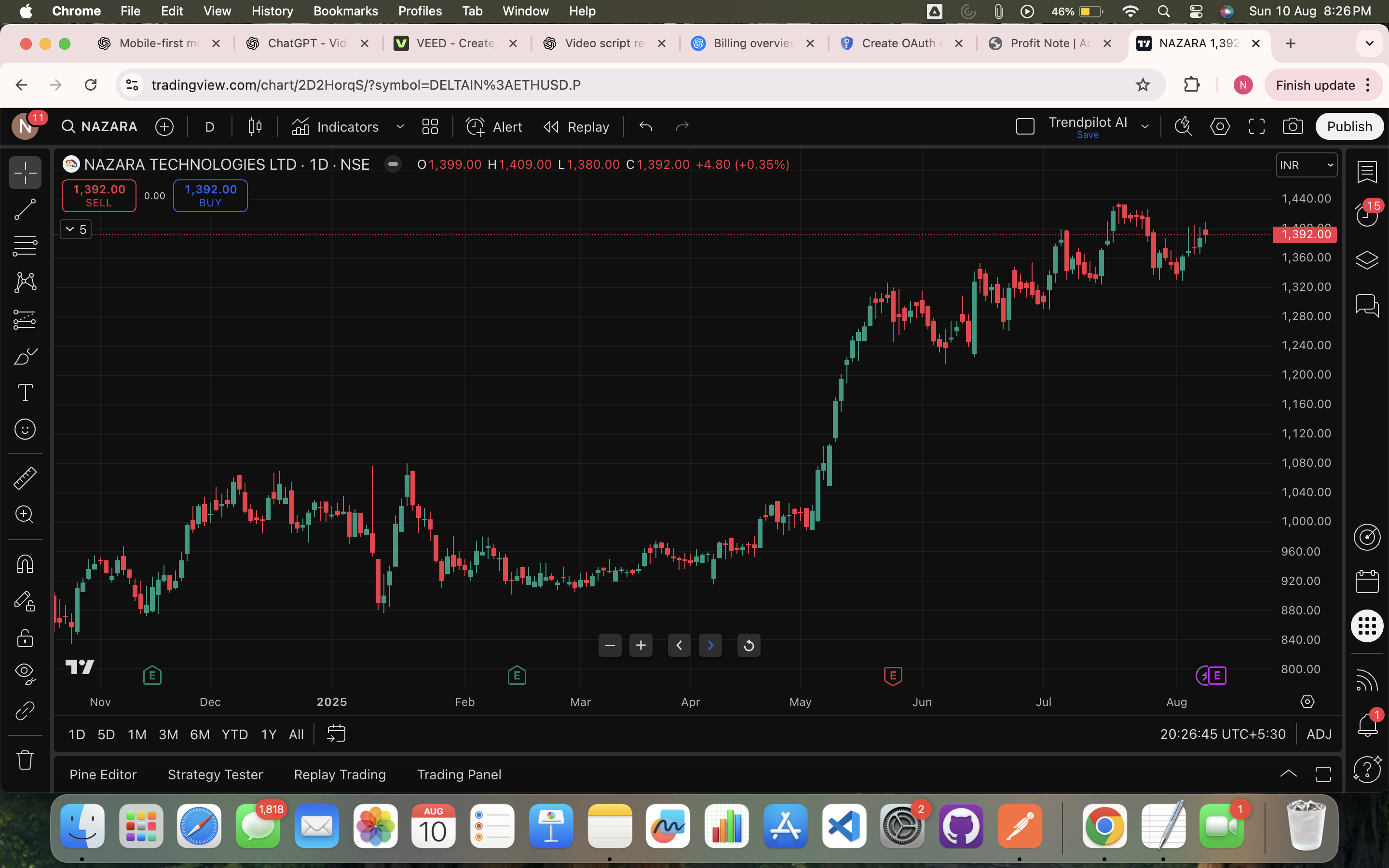This screenshot has width=1389, height=868.
Task: Toggle Magnet mode on
Action: [25, 564]
